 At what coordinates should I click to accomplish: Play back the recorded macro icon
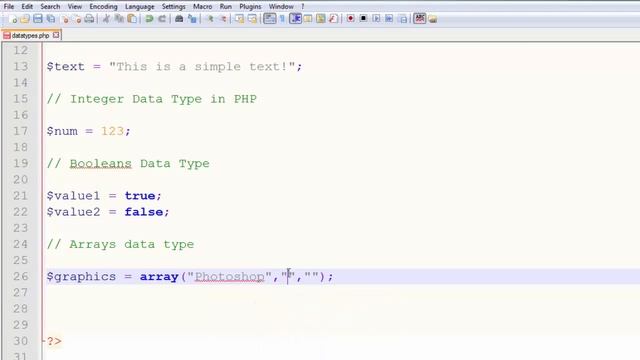[x=376, y=19]
